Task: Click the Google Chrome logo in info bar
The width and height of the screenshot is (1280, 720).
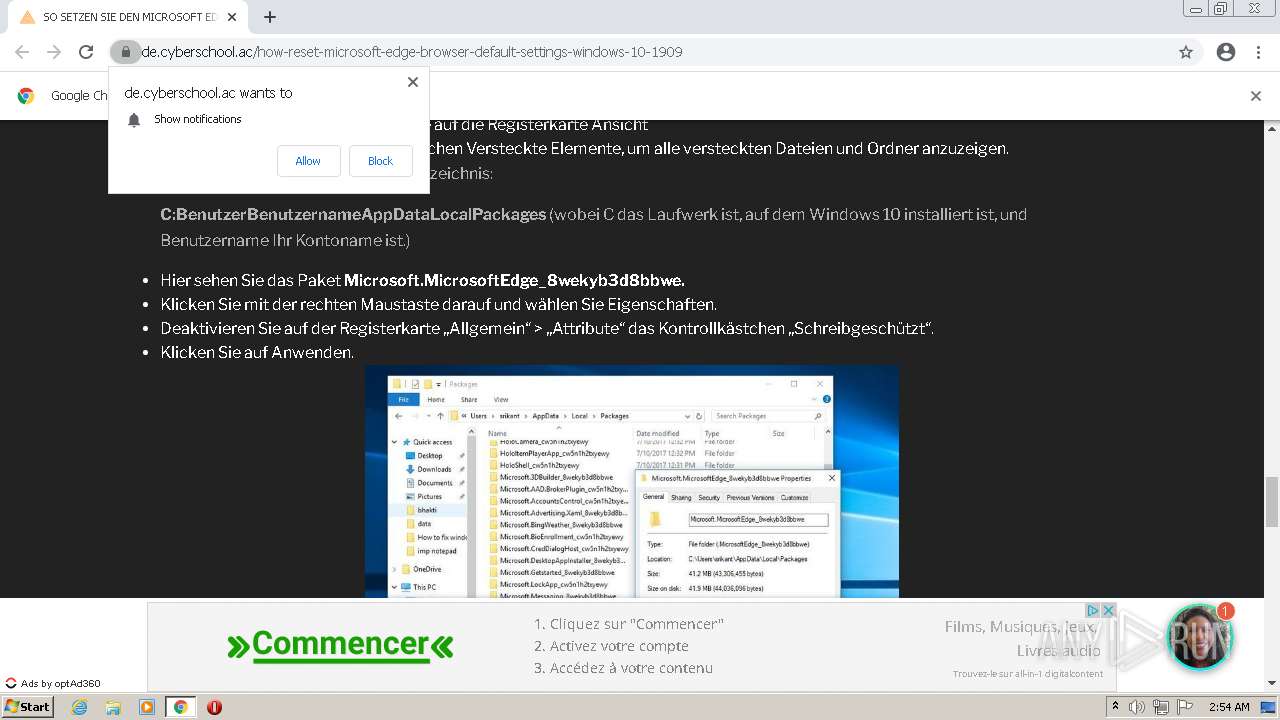Action: click(26, 96)
